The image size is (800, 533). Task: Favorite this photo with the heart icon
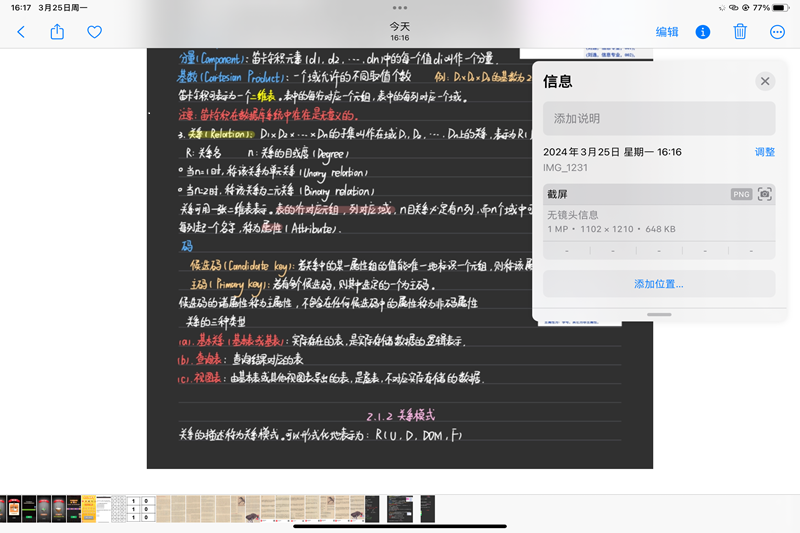click(94, 32)
